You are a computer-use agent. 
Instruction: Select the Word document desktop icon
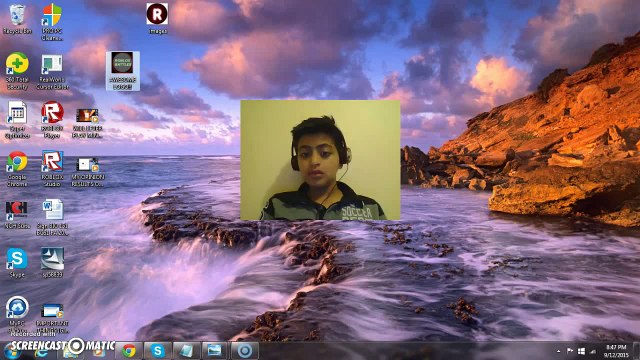[52, 218]
